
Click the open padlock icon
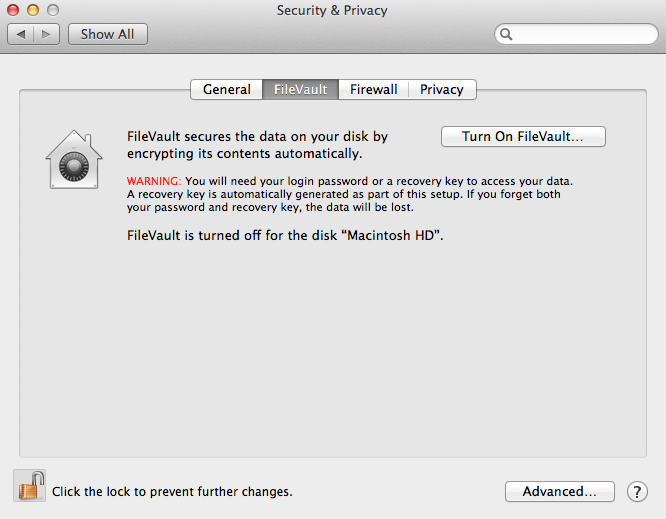[30, 485]
